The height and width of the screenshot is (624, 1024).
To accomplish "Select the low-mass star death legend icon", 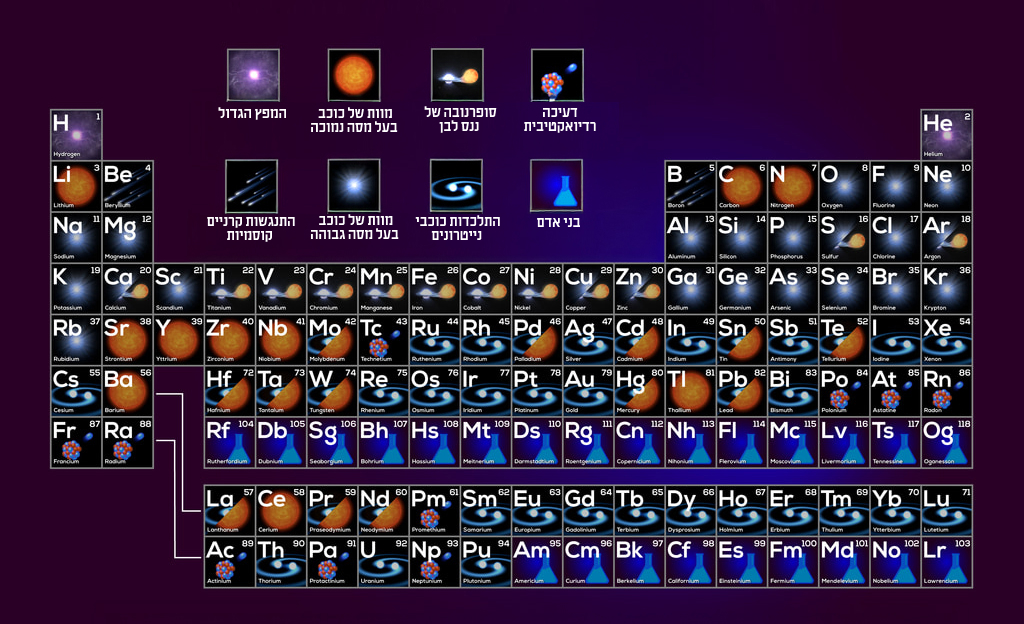I will 354,75.
